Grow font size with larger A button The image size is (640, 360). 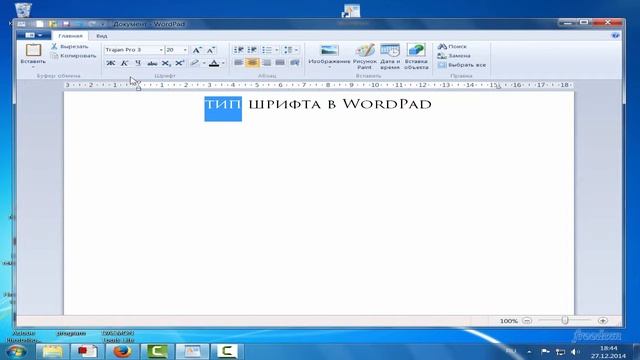pos(197,50)
